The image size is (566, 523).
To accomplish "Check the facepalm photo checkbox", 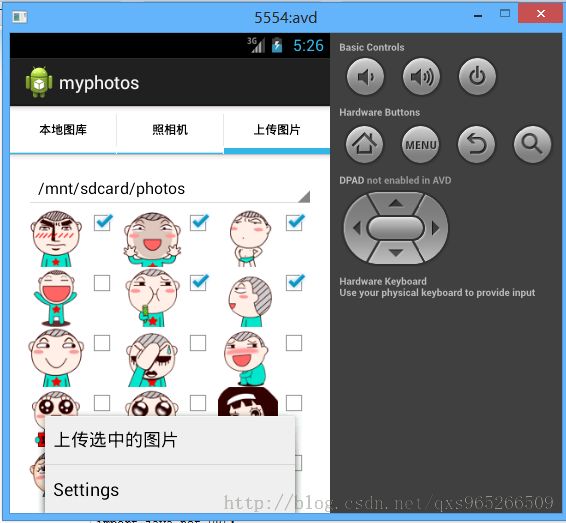I will (198, 343).
